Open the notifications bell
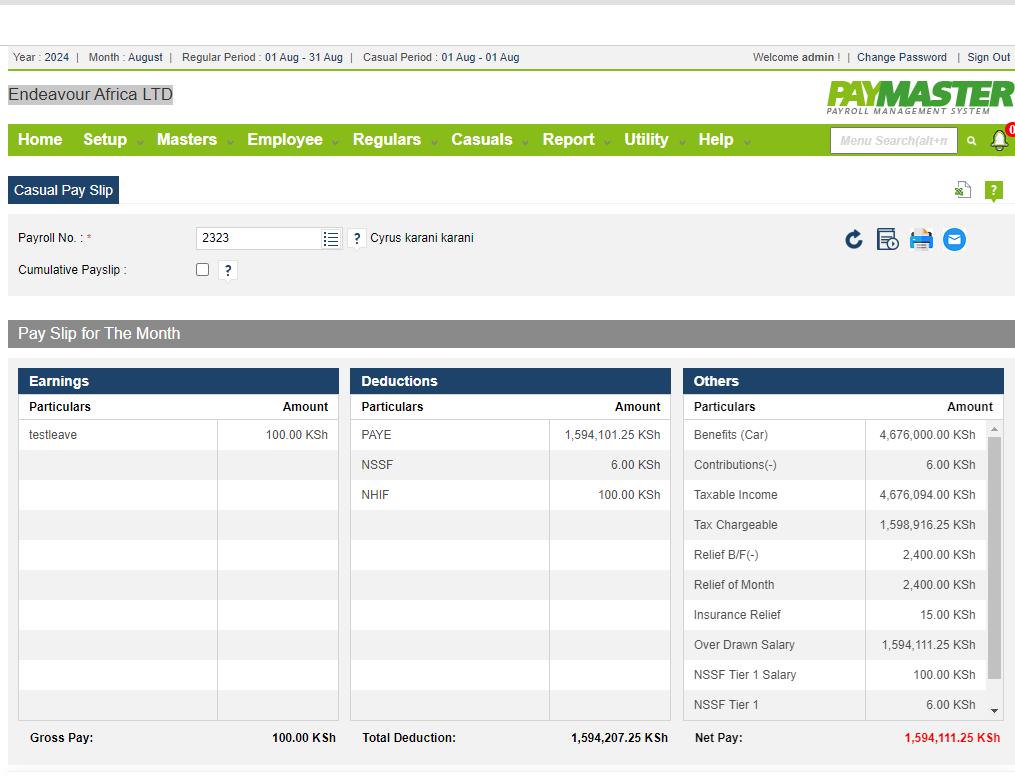Image resolution: width=1015 pixels, height=776 pixels. click(999, 141)
